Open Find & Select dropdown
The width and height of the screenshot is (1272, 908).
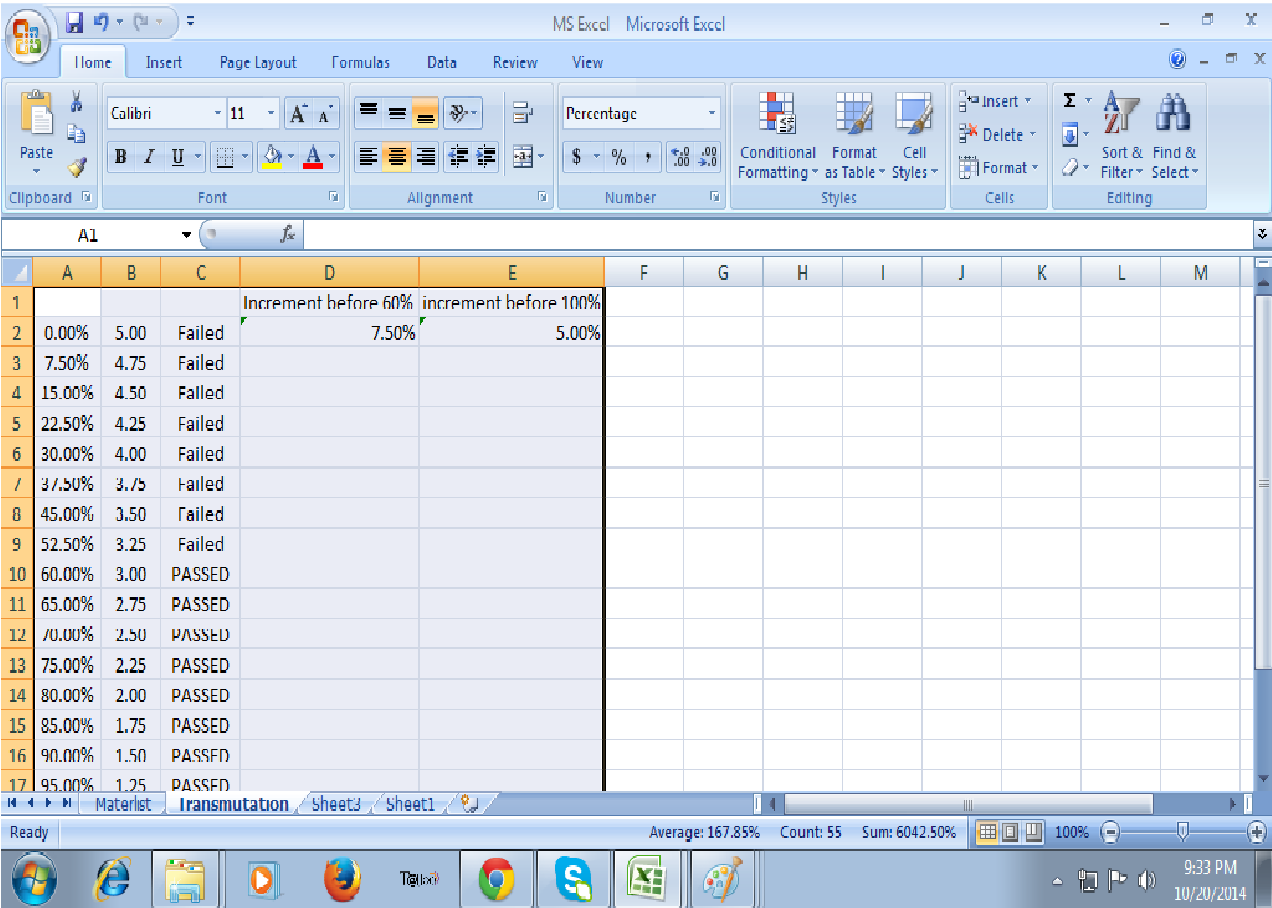pos(1173,135)
